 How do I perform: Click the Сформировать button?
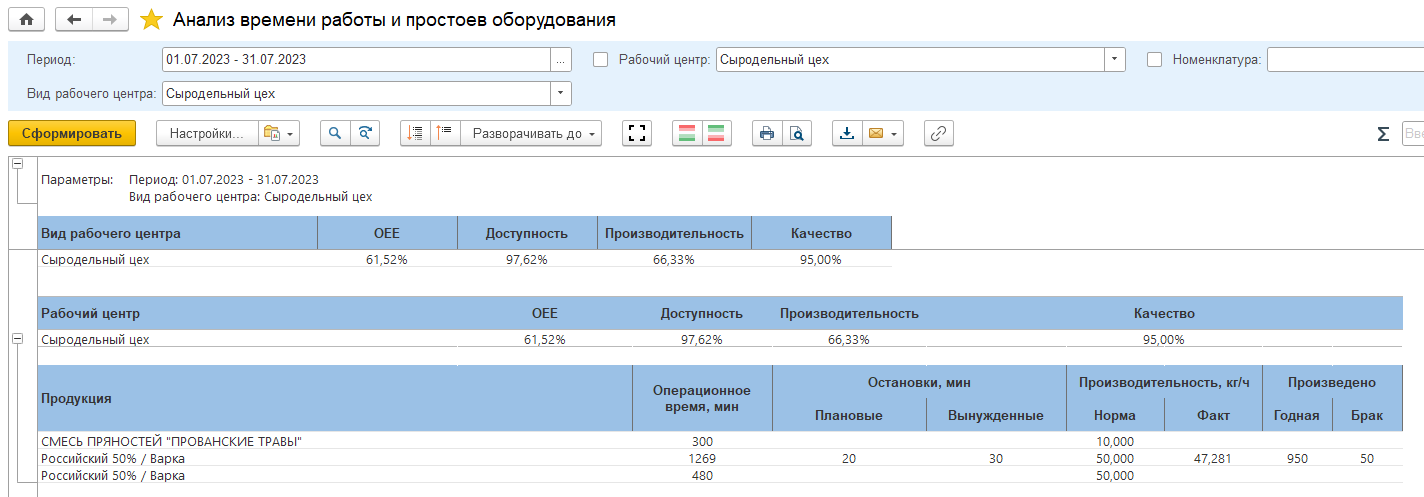click(71, 133)
